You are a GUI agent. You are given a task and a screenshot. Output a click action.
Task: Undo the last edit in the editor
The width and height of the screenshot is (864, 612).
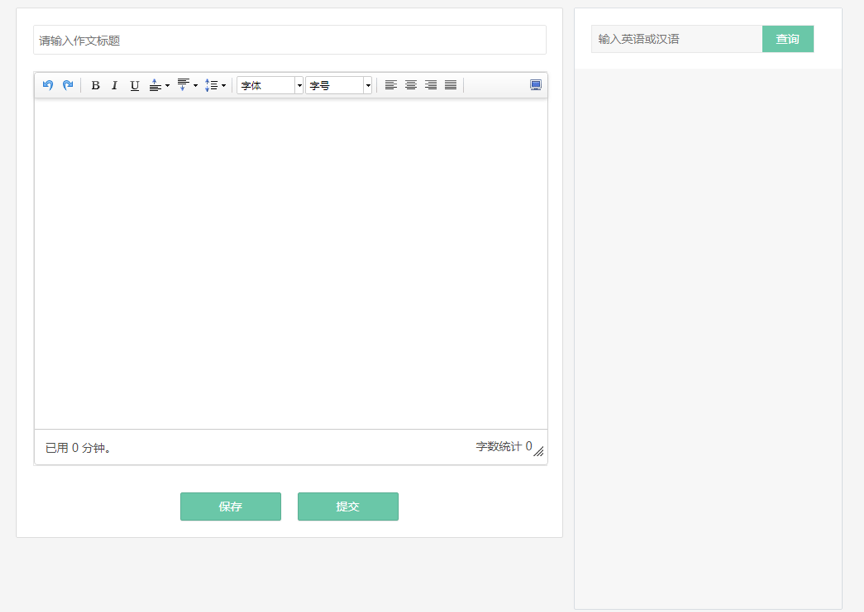[48, 85]
